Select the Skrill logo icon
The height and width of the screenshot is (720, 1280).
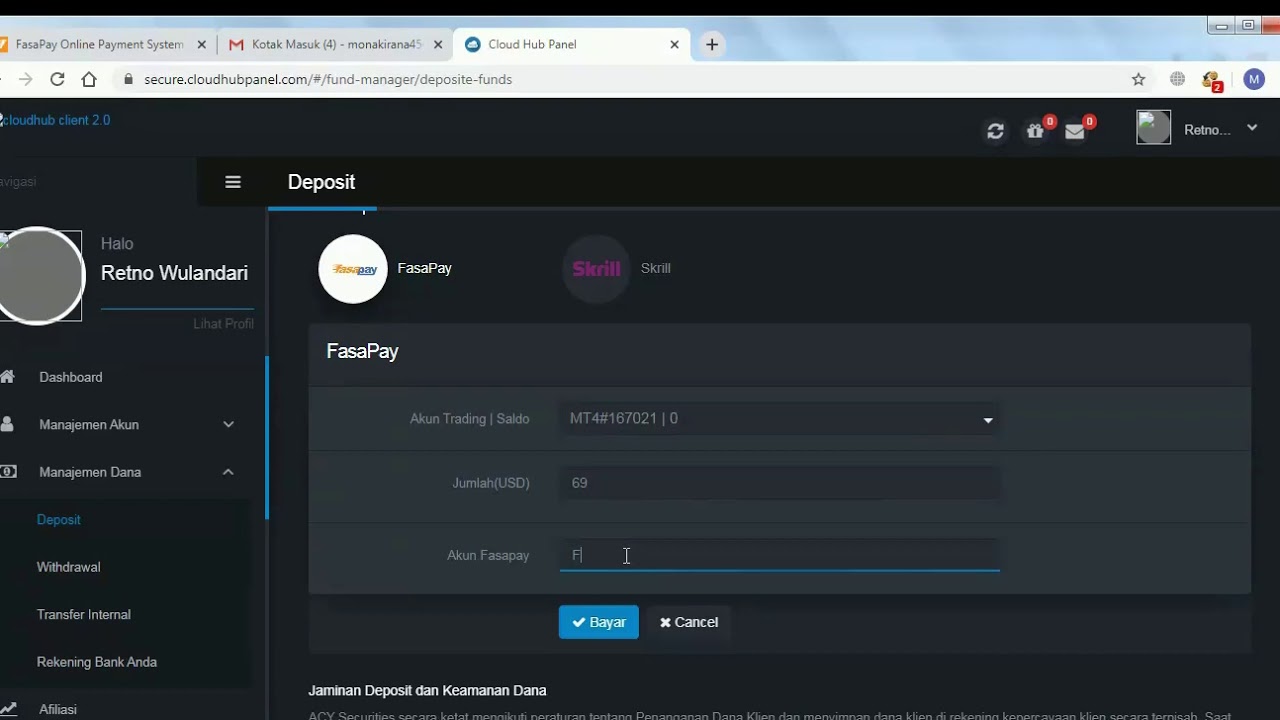(596, 269)
